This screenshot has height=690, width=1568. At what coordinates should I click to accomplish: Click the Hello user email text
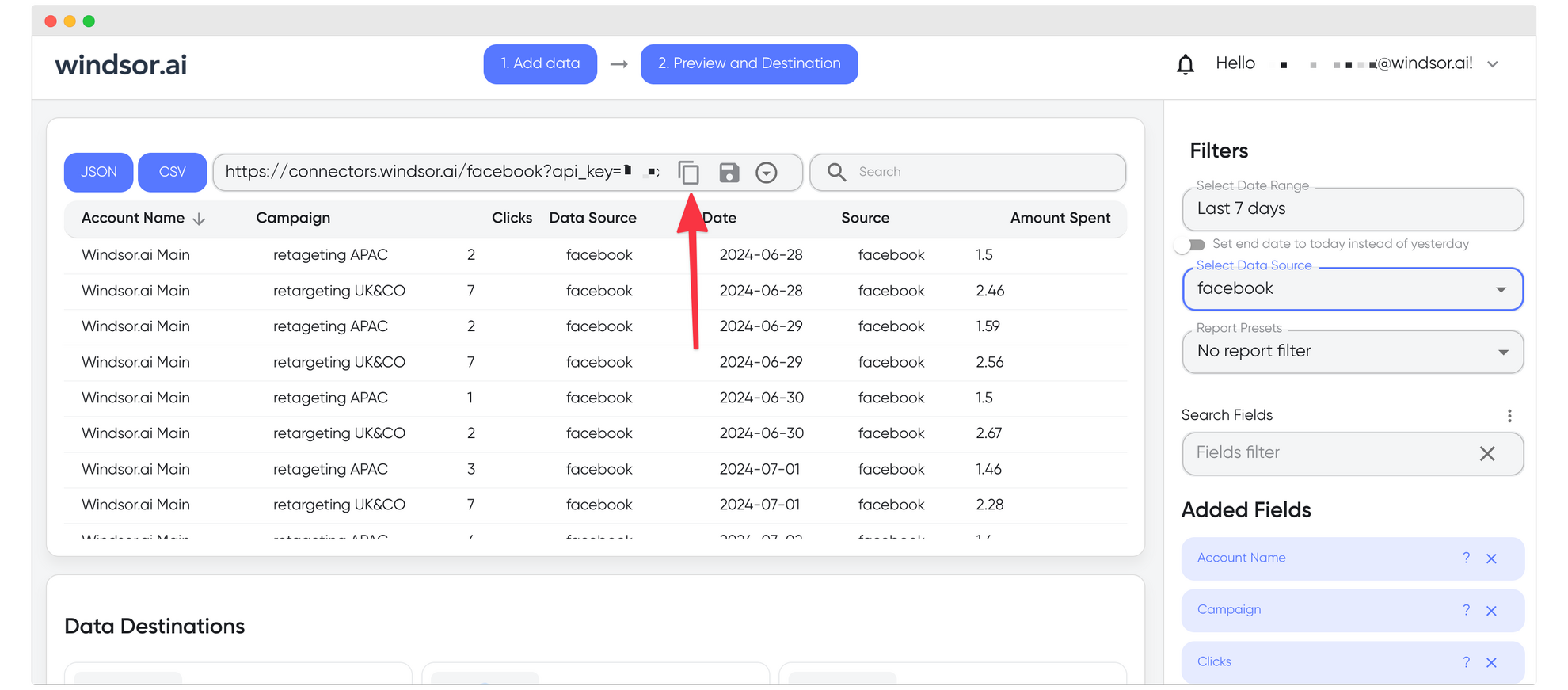[x=1344, y=63]
